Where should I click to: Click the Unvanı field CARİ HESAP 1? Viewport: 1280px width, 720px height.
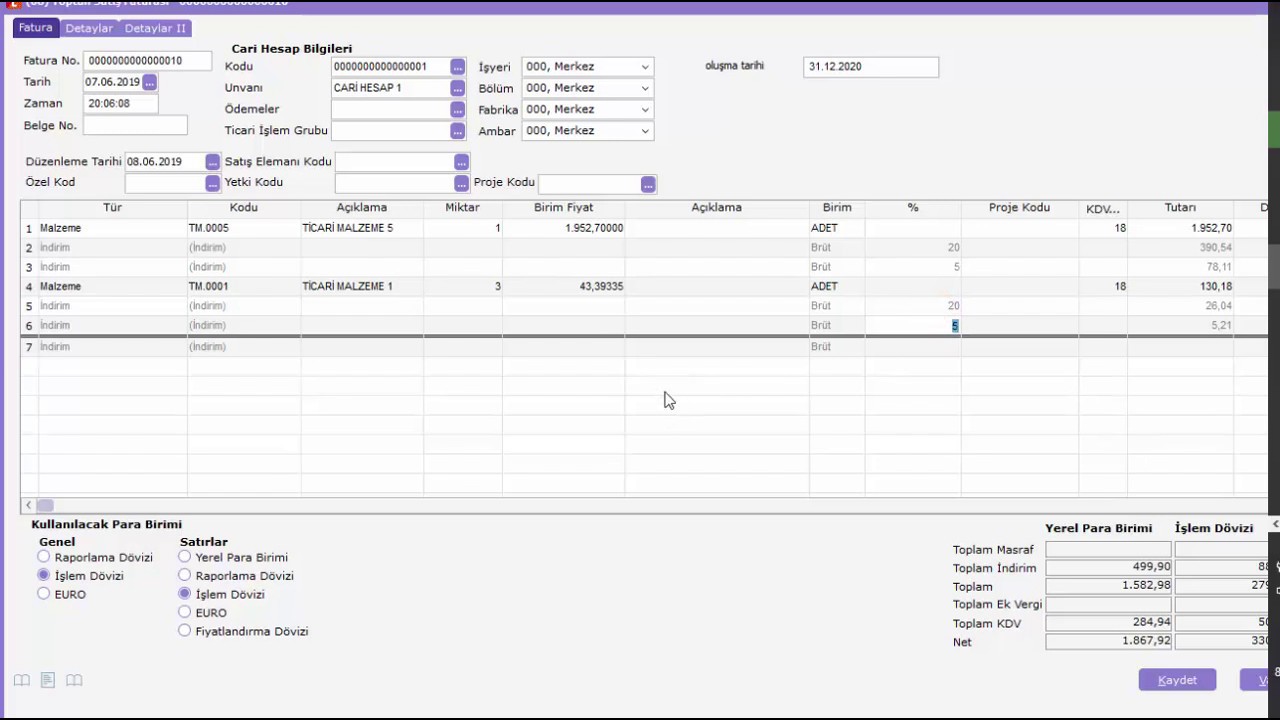tap(390, 88)
